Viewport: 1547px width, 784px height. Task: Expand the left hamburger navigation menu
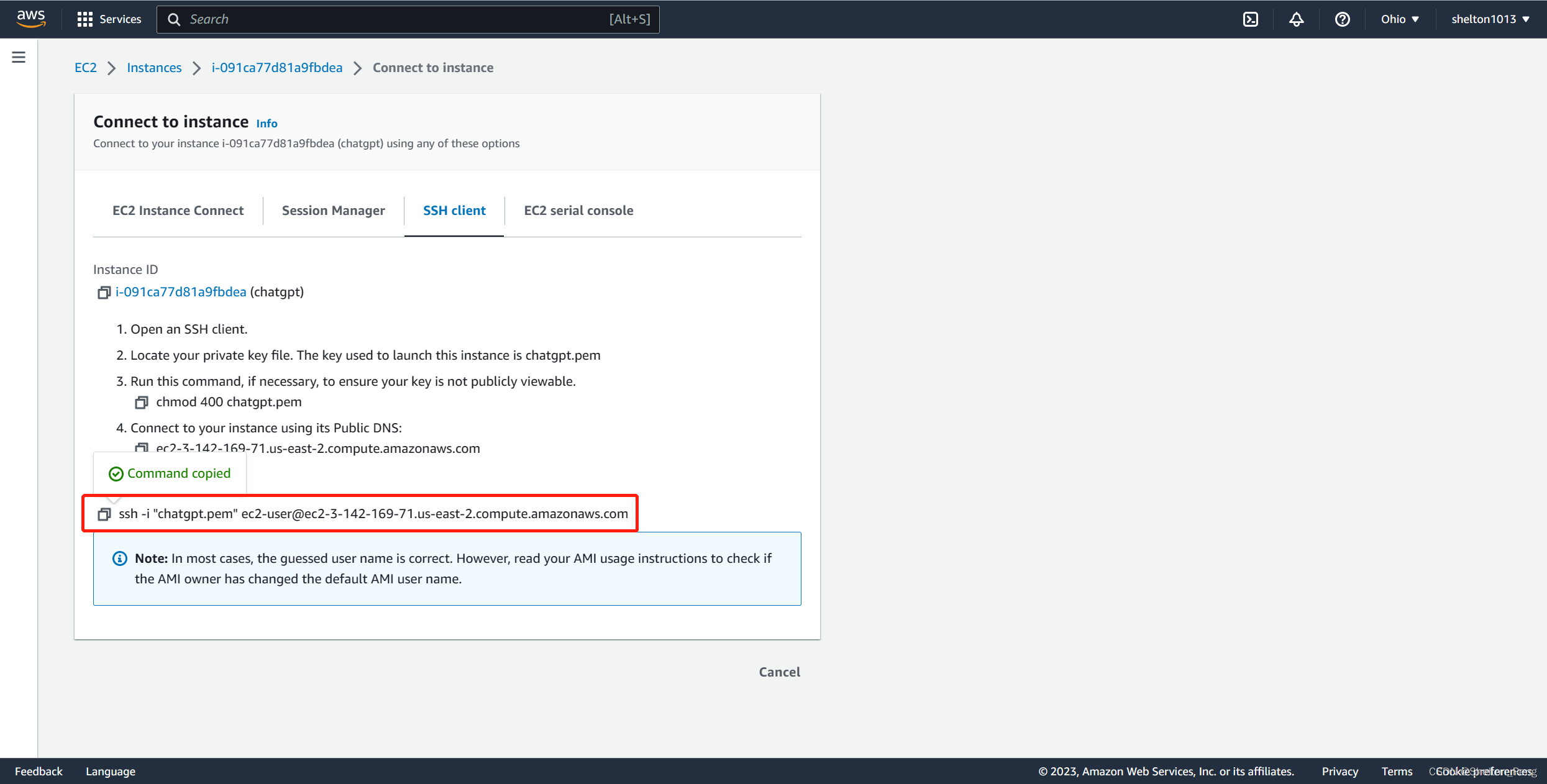coord(19,57)
